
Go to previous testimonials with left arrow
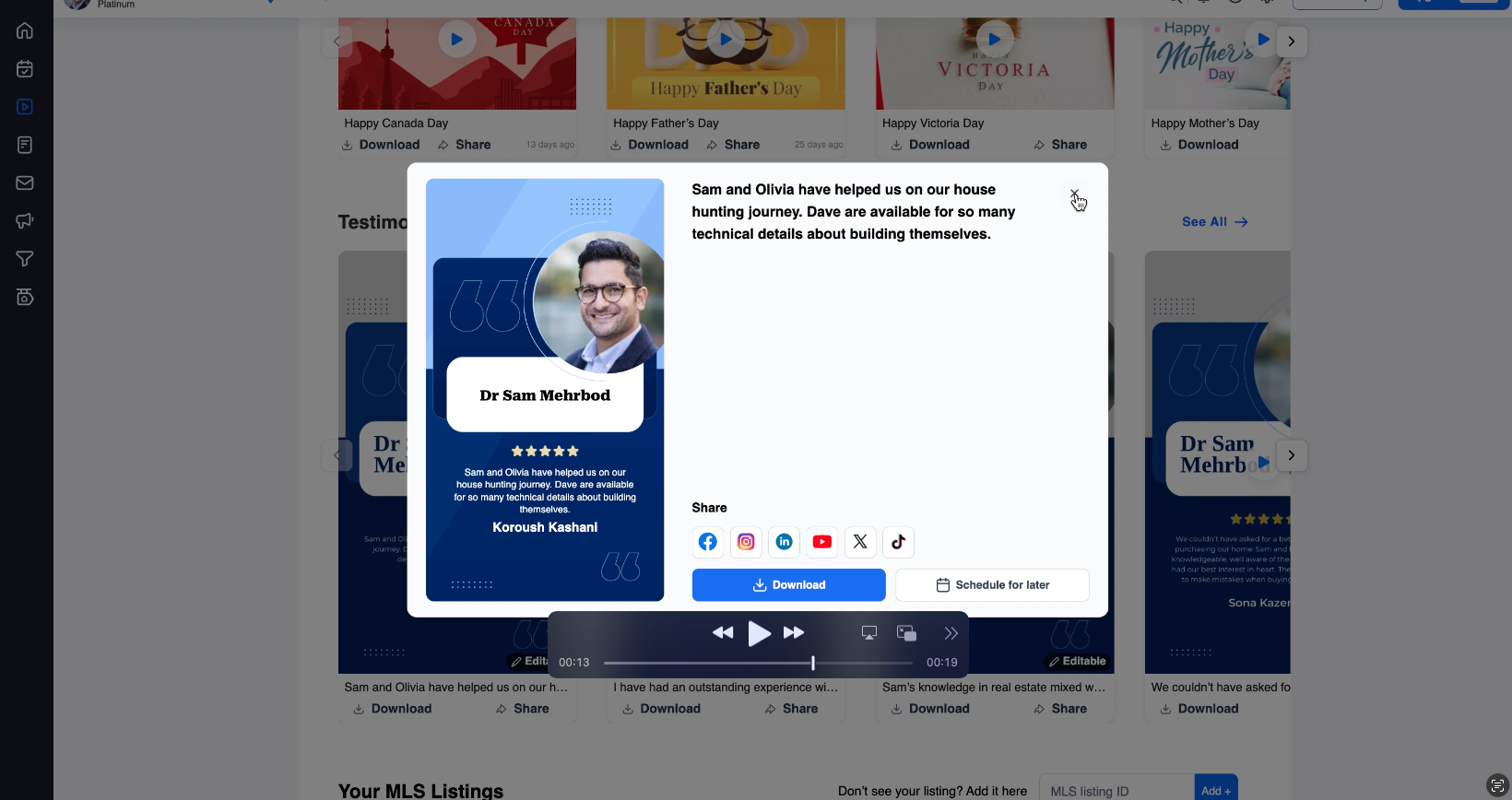[337, 455]
